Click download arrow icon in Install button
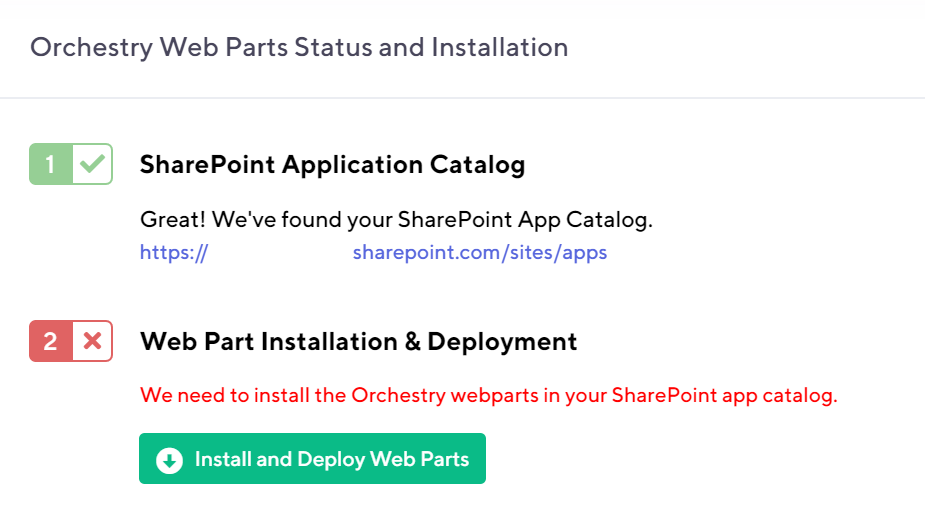This screenshot has width=925, height=520. pos(169,460)
